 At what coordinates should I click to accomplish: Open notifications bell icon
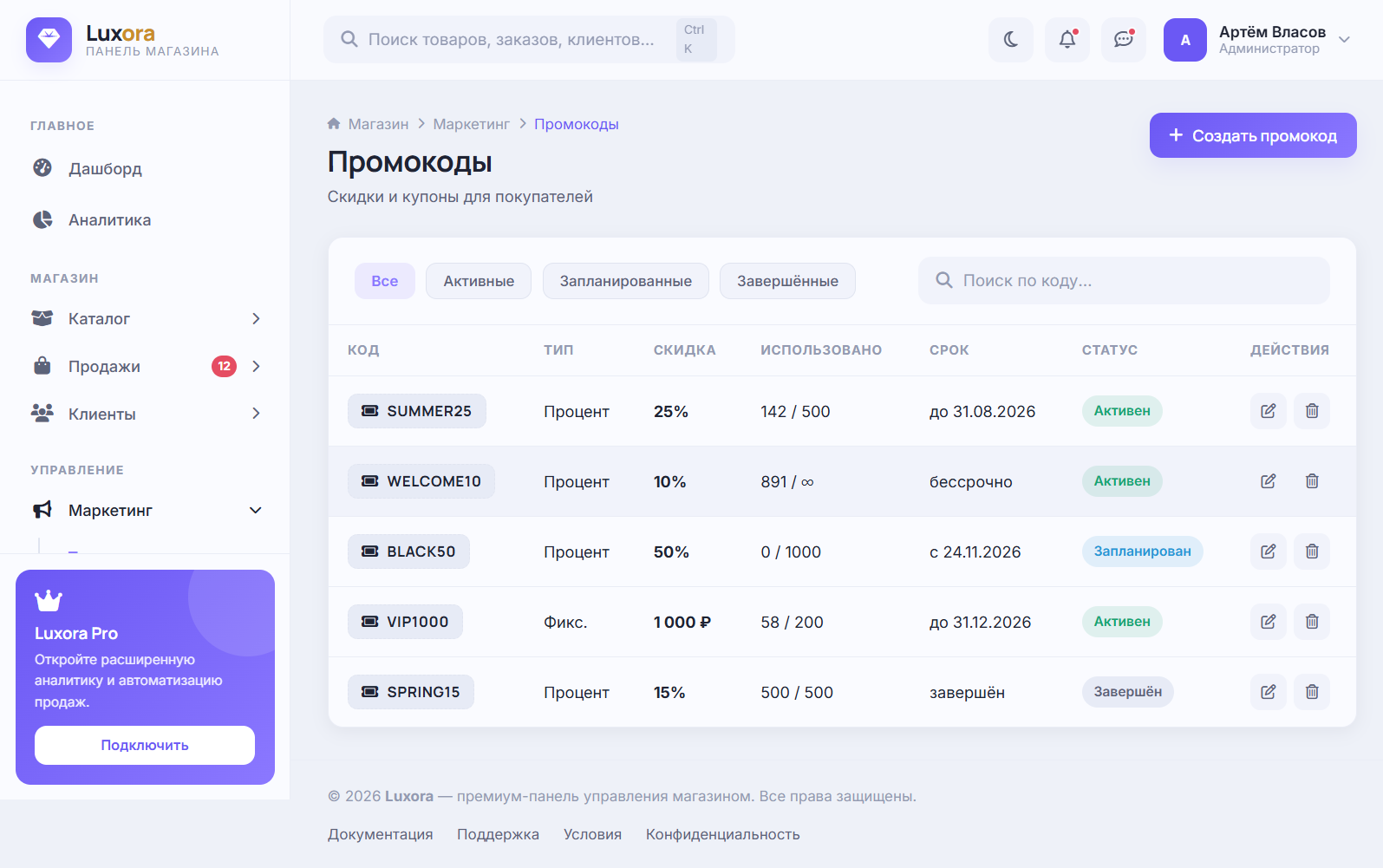1067,40
